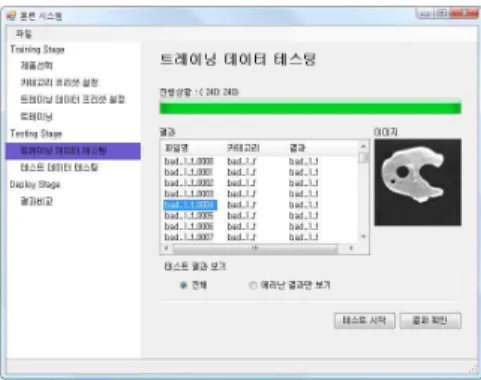Click horizontal scroll left arrow

pyautogui.click(x=166, y=248)
